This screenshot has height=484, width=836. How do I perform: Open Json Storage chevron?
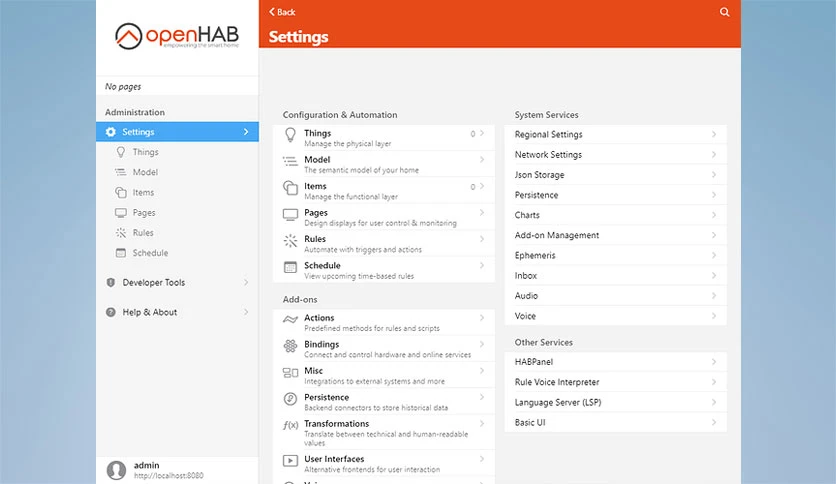click(x=713, y=175)
